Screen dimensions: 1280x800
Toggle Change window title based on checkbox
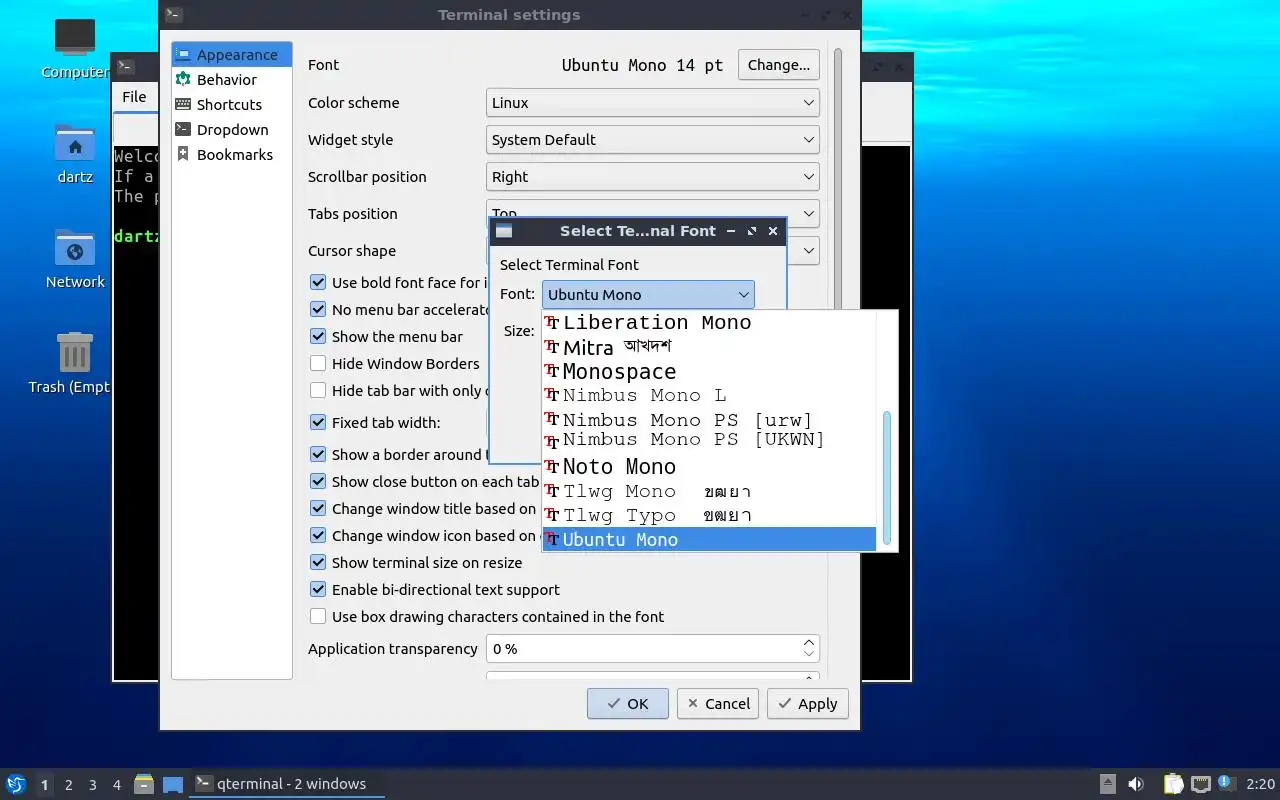318,509
